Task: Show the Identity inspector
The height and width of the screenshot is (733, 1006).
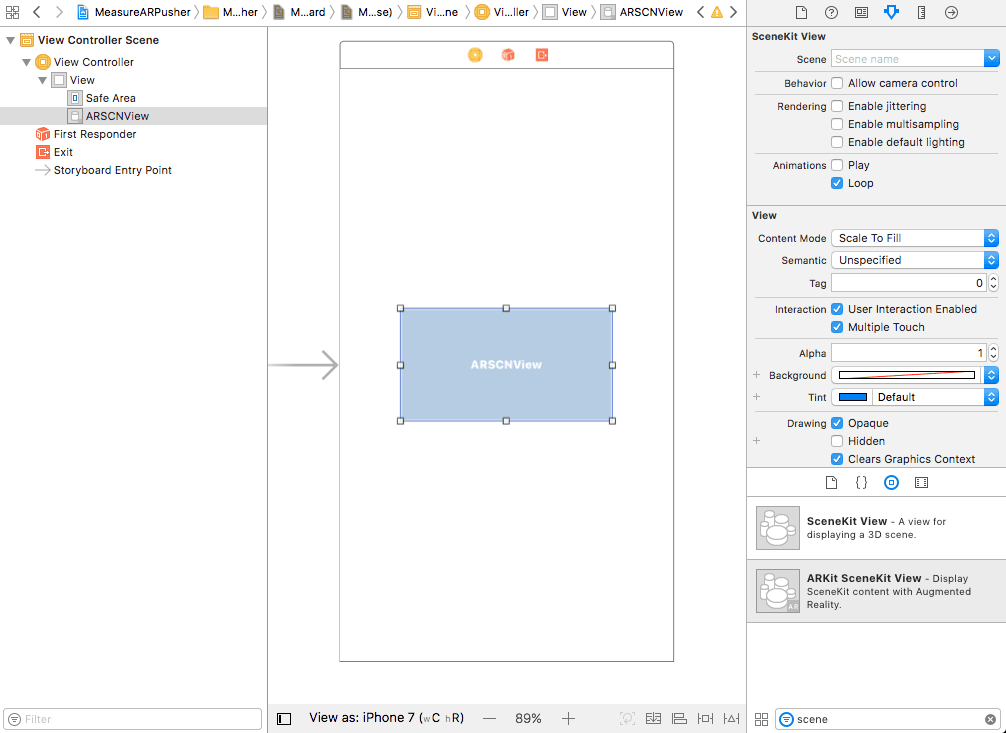Action: (861, 12)
